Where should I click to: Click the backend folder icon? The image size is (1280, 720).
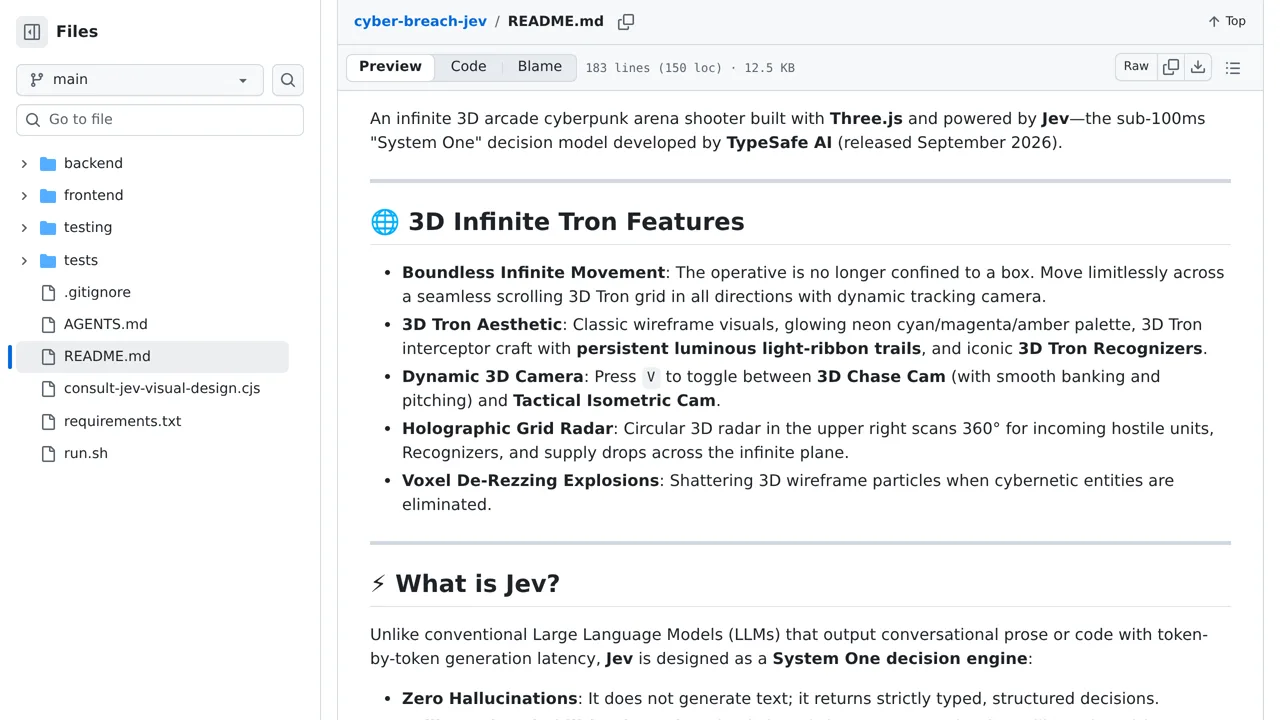(48, 164)
